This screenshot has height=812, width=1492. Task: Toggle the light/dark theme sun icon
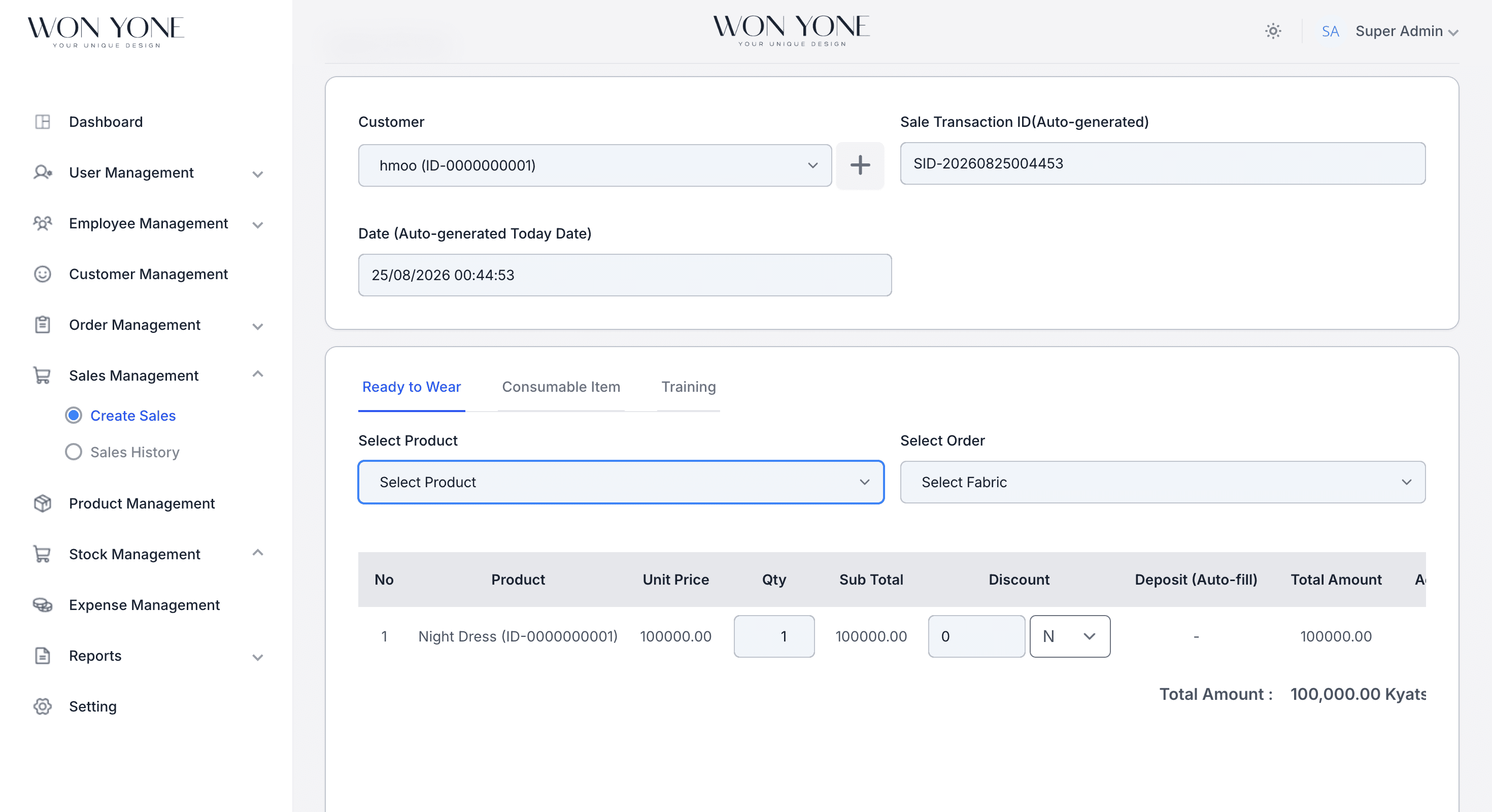click(1272, 30)
